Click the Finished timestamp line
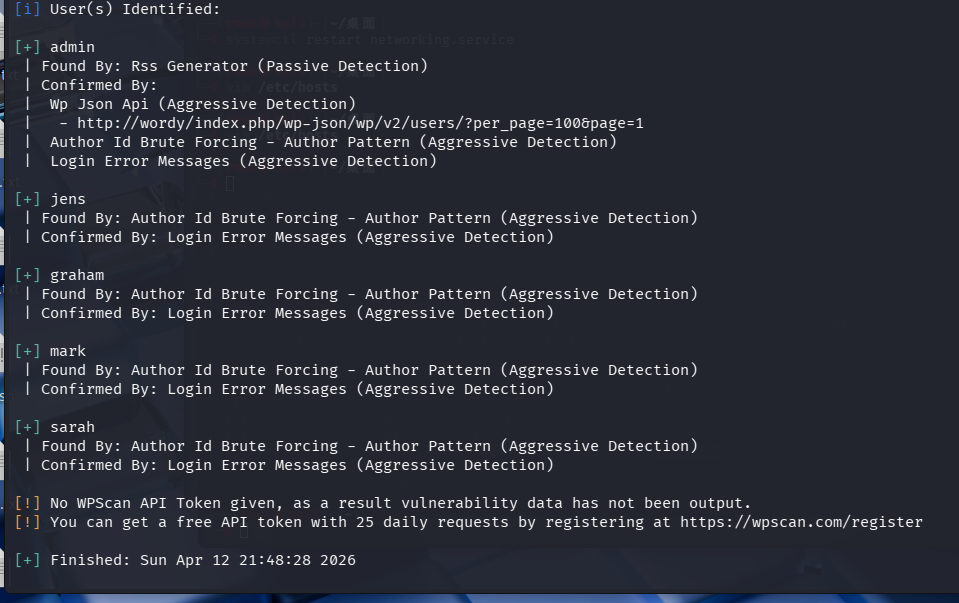This screenshot has height=603, width=959. pos(203,560)
